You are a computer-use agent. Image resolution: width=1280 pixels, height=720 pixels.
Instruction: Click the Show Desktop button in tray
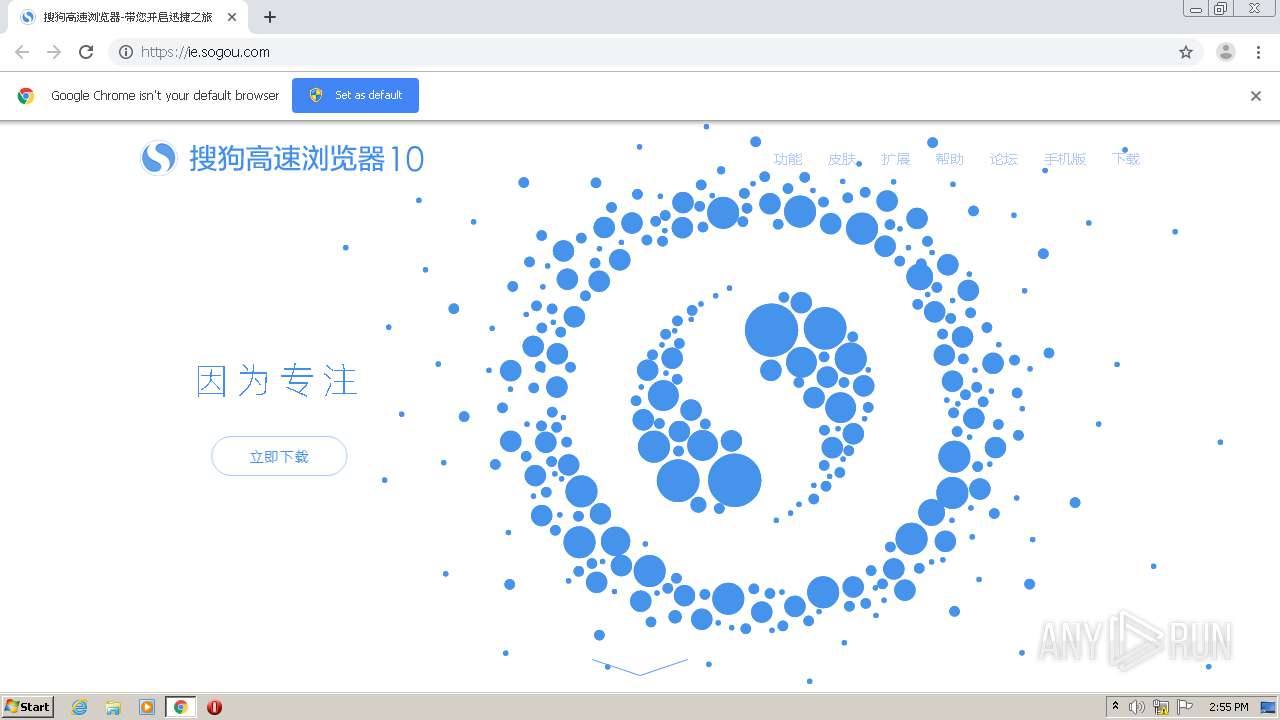pyautogui.click(x=1269, y=707)
